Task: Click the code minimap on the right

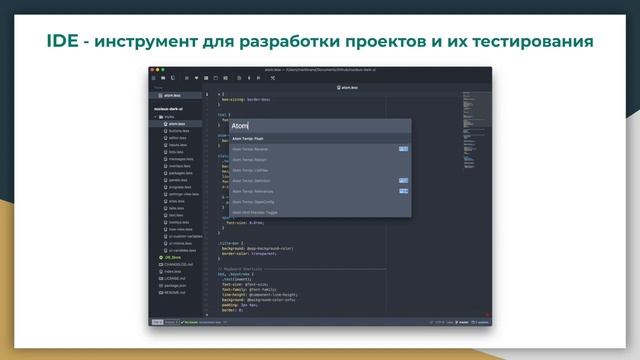Action: tap(476, 130)
